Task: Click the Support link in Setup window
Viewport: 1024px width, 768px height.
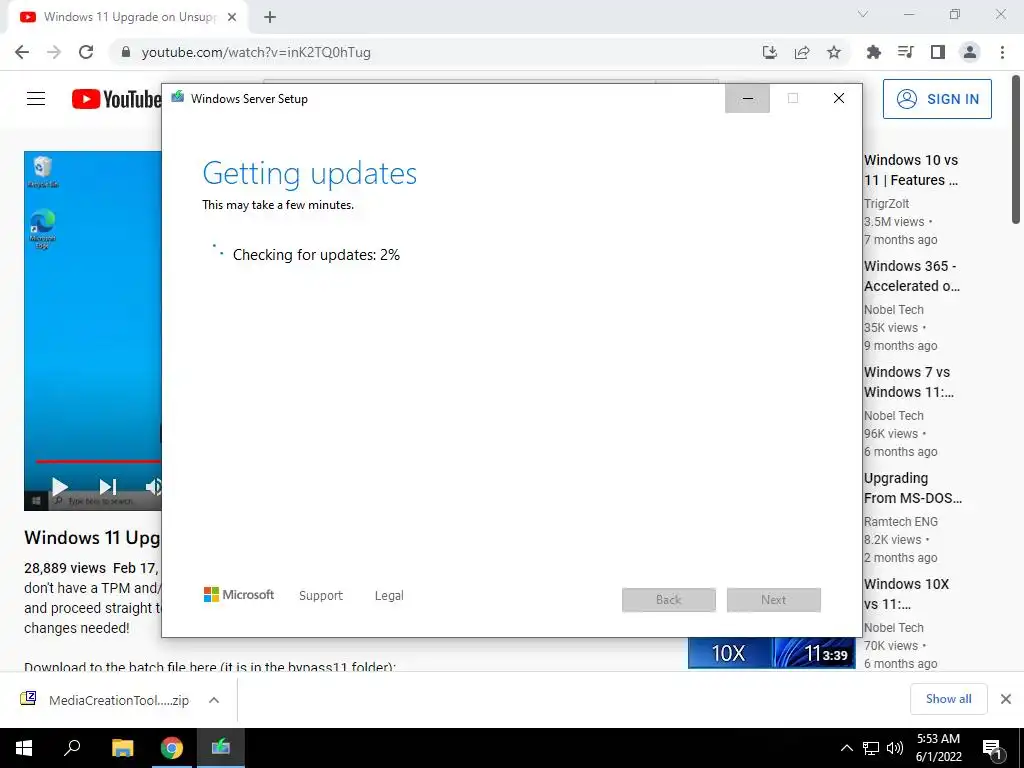Action: [x=321, y=596]
